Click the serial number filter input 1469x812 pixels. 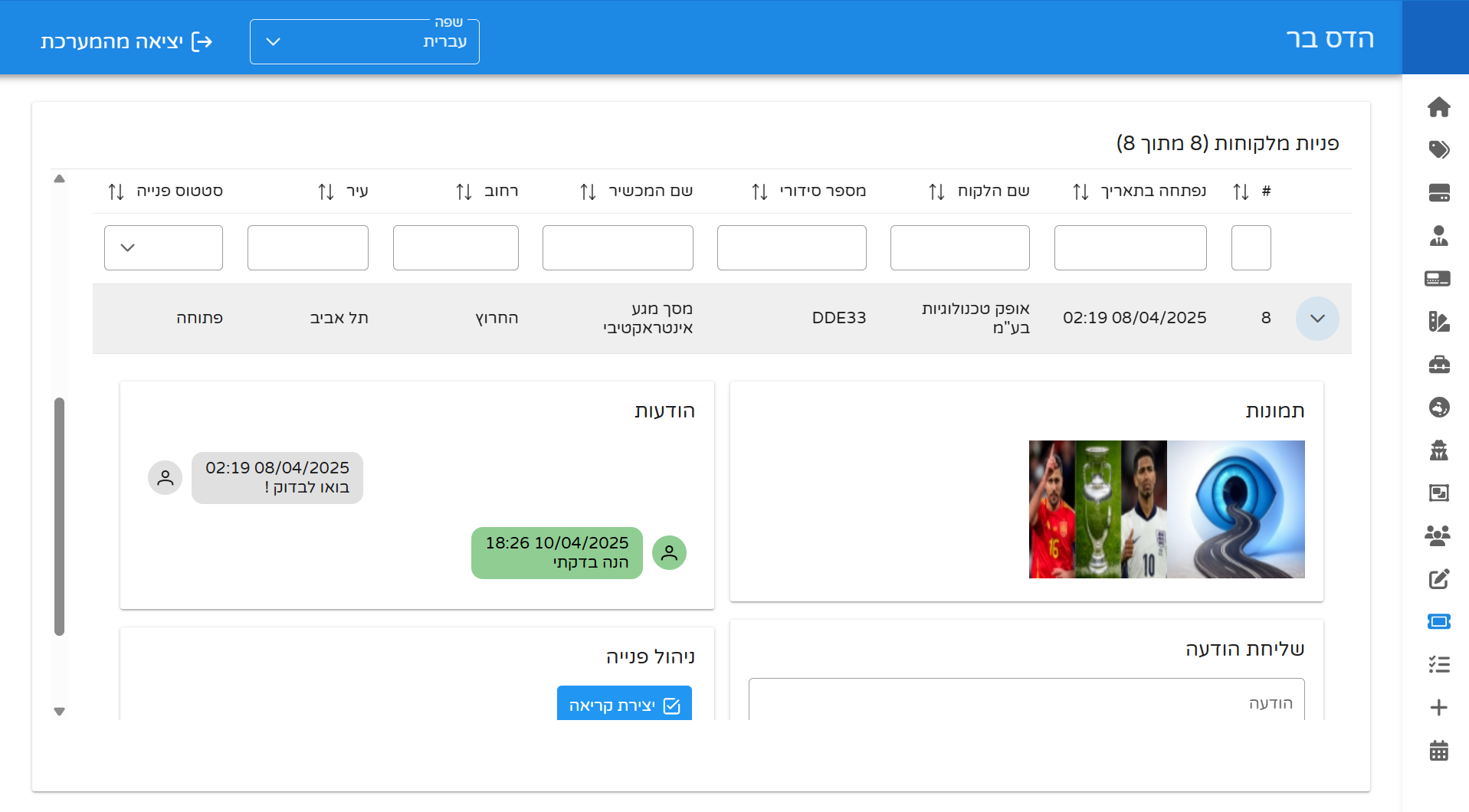(x=792, y=247)
